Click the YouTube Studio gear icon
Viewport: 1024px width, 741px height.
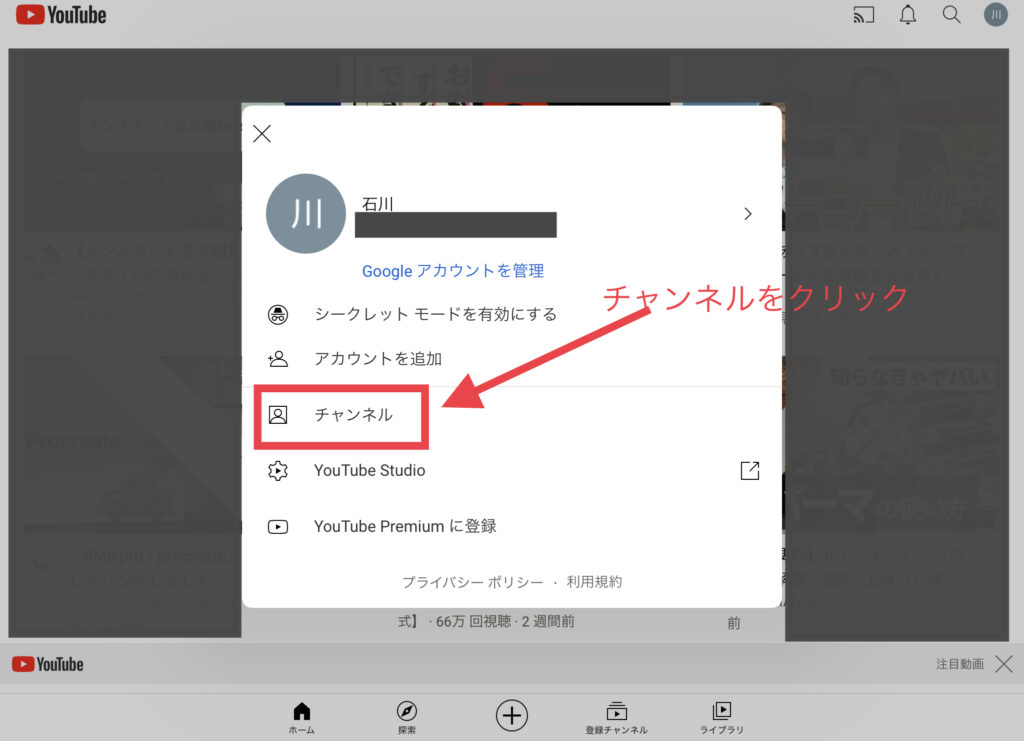[x=278, y=471]
